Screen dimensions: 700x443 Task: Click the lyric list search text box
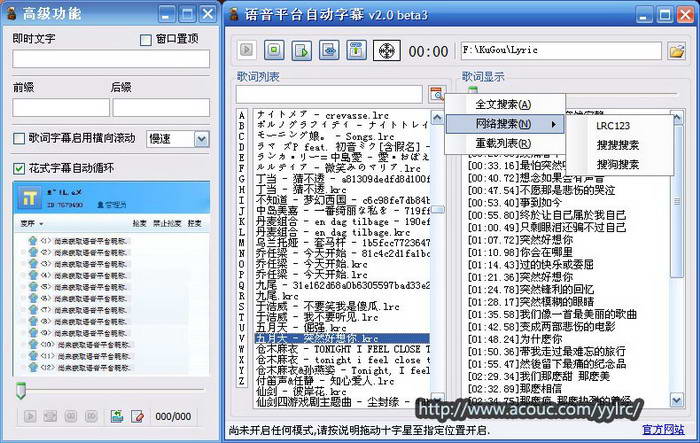coord(329,94)
